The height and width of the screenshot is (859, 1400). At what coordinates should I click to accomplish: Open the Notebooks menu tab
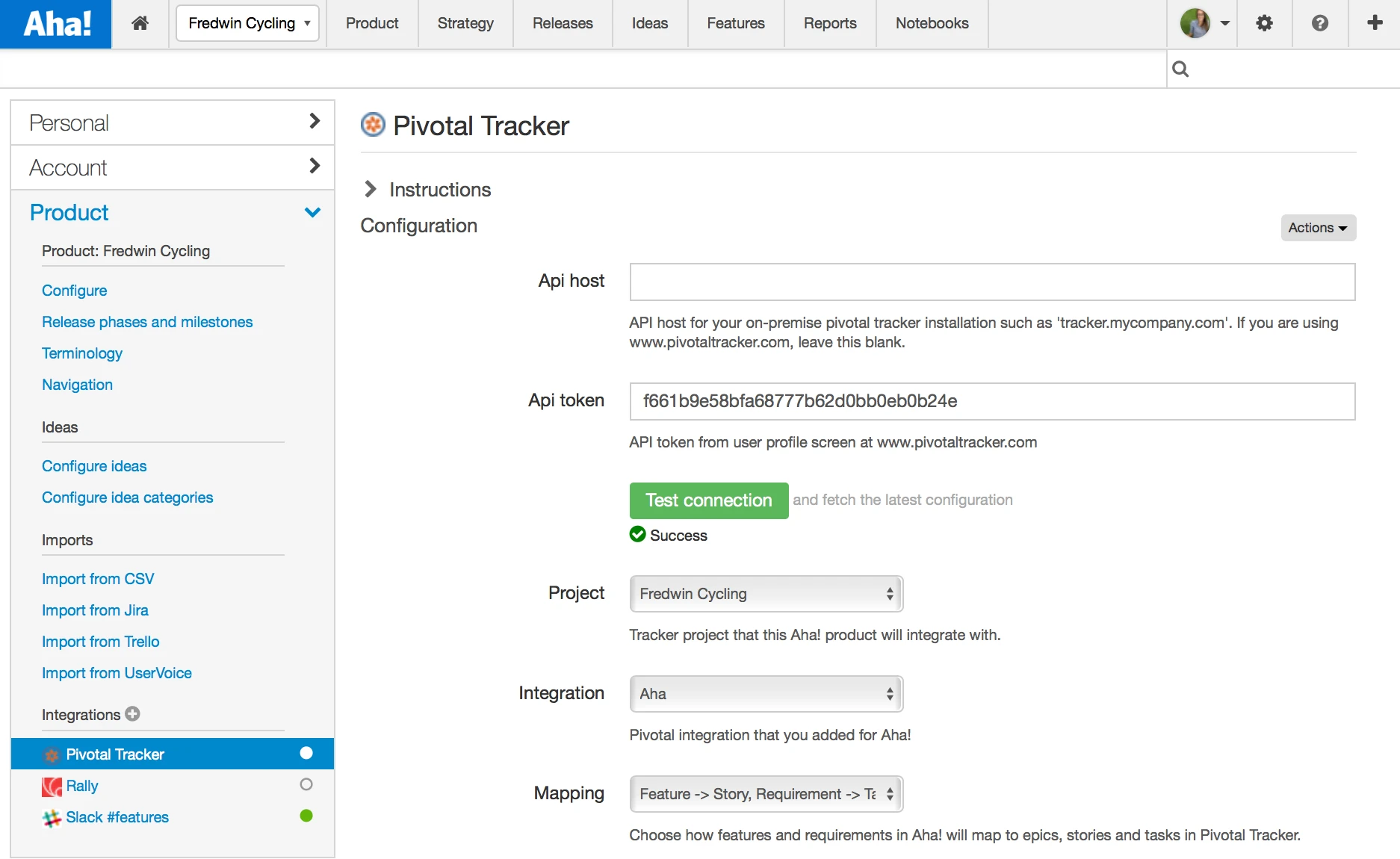tap(932, 23)
